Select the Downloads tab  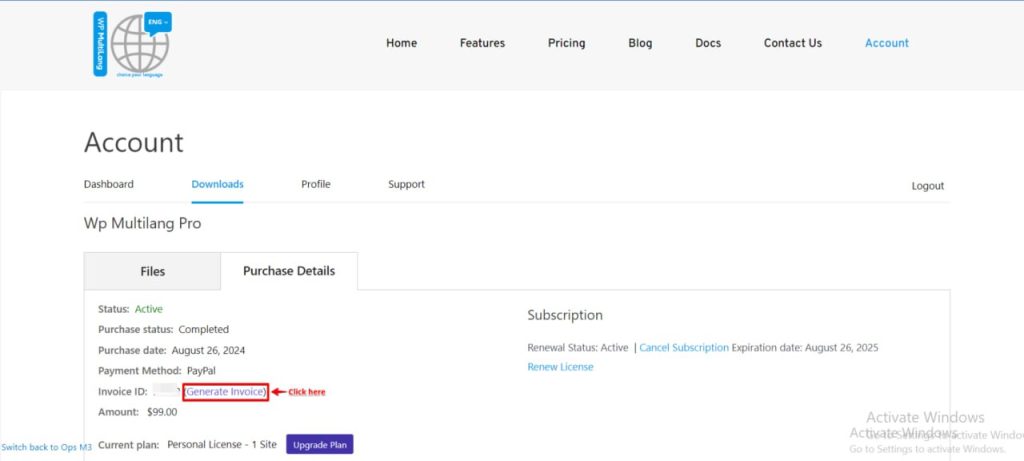pos(217,184)
